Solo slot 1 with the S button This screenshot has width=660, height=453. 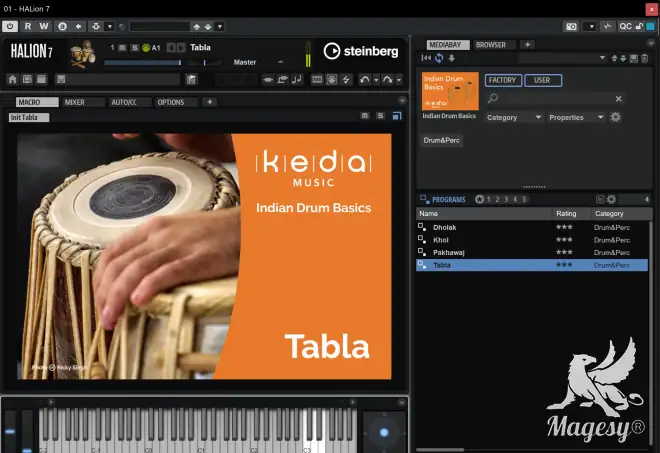click(x=134, y=48)
